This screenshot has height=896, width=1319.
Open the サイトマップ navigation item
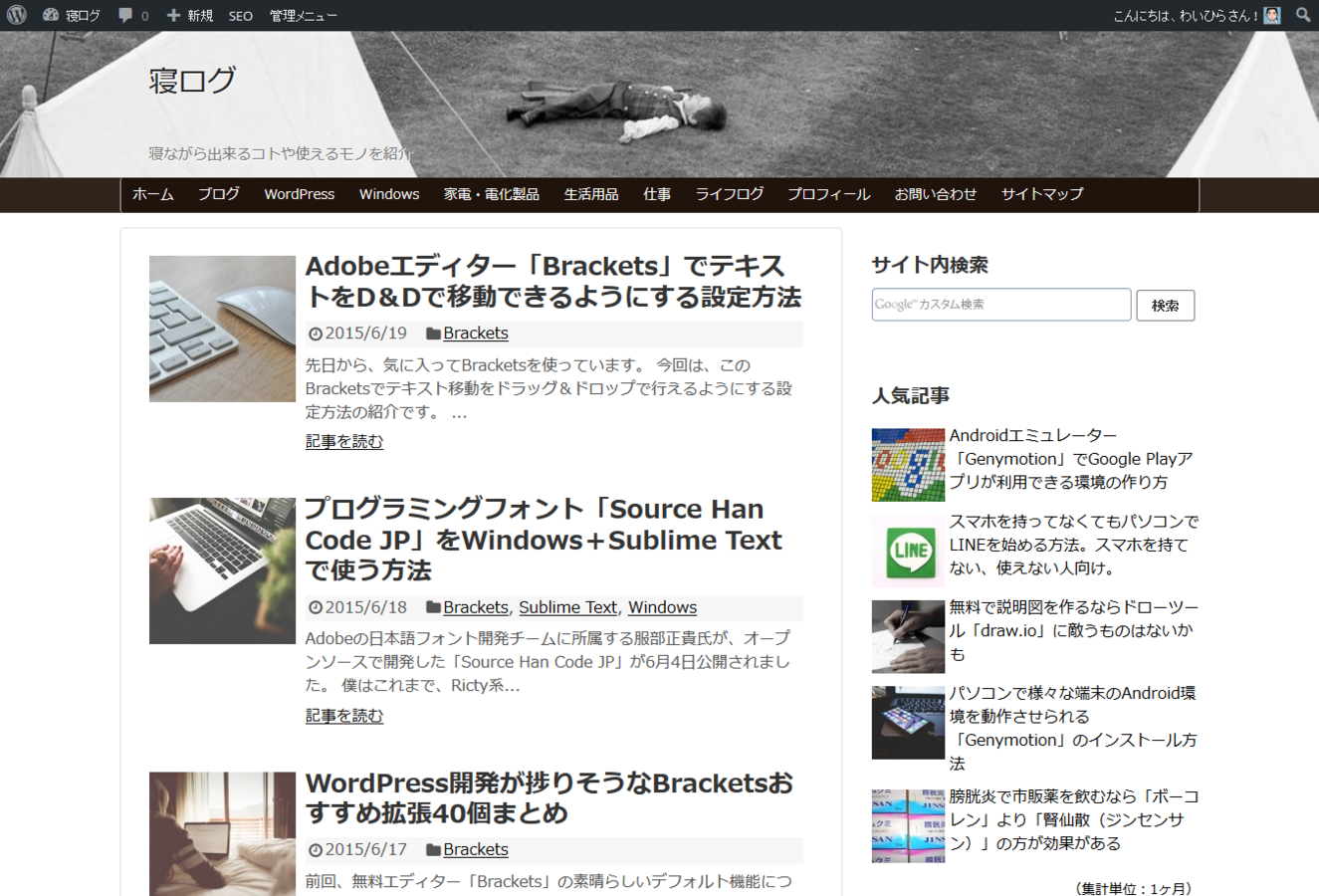pyautogui.click(x=1041, y=194)
